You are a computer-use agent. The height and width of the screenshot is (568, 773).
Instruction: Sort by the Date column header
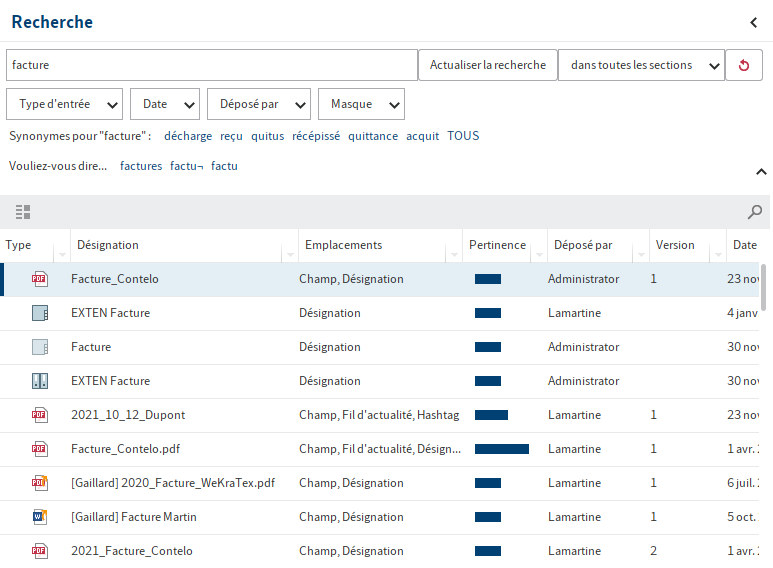pyautogui.click(x=745, y=245)
